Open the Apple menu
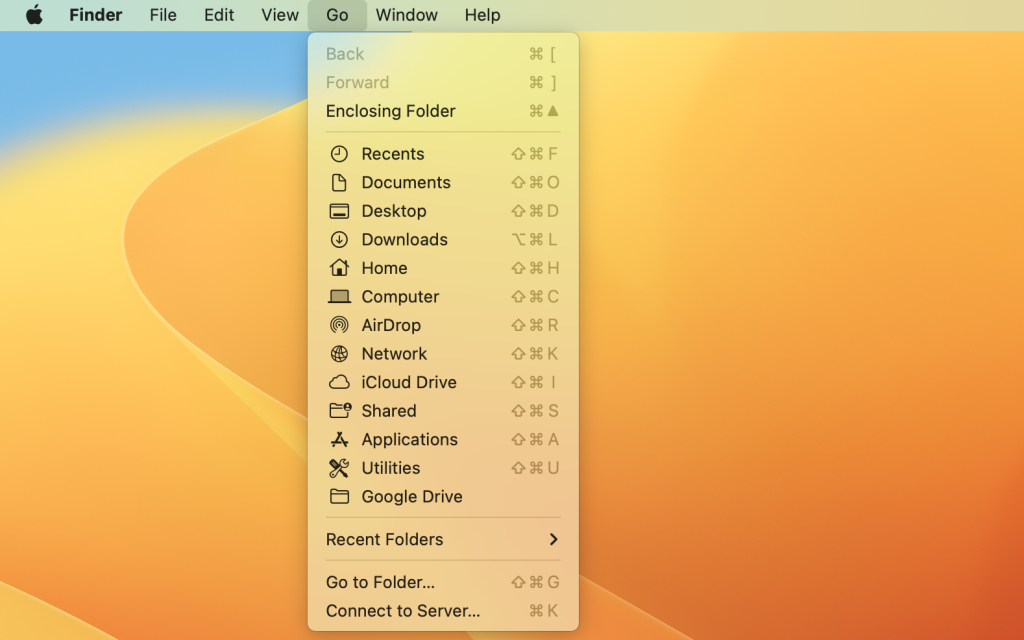This screenshot has height=640, width=1024. [x=34, y=15]
